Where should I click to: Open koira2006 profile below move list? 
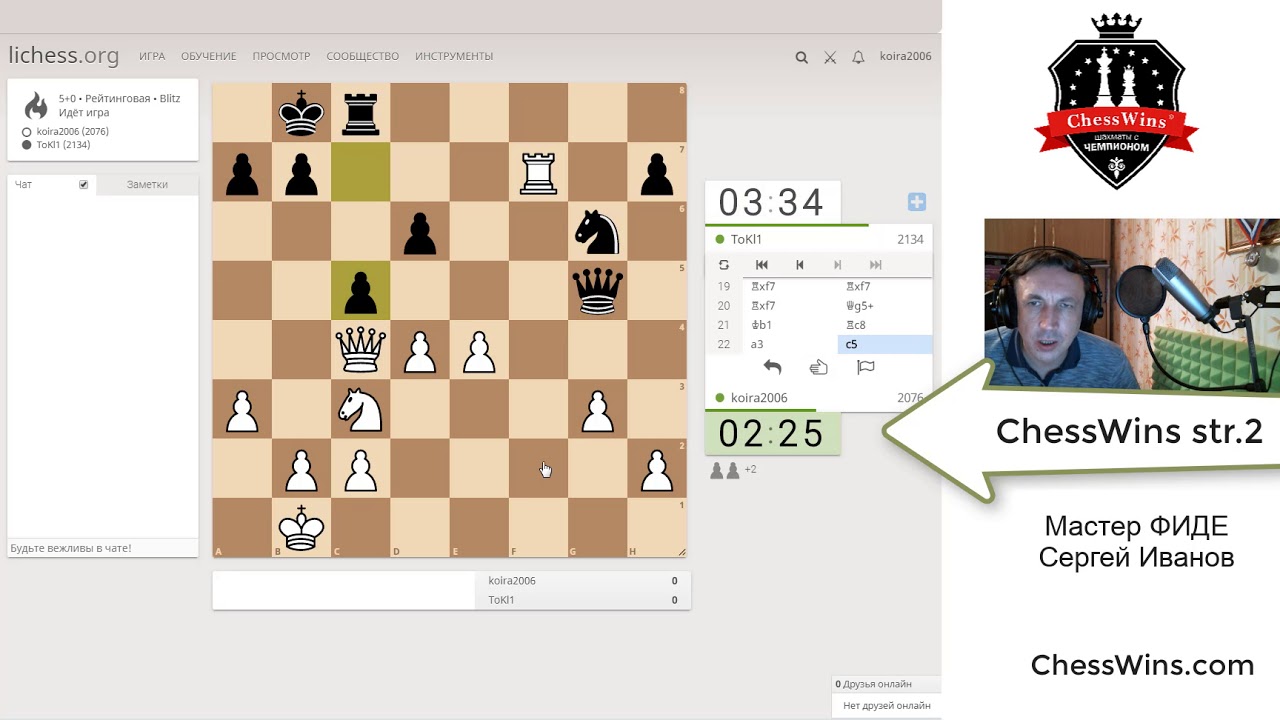[759, 397]
